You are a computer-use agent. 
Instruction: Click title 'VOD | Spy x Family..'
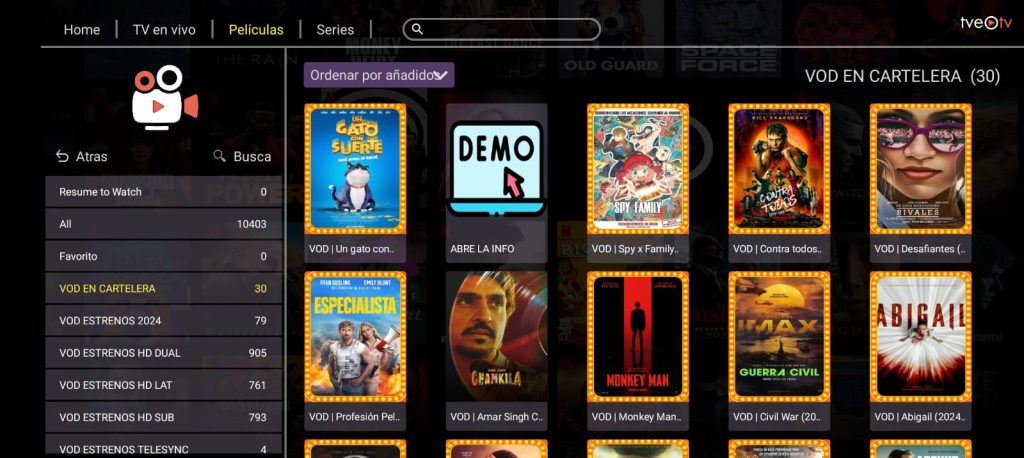[635, 249]
